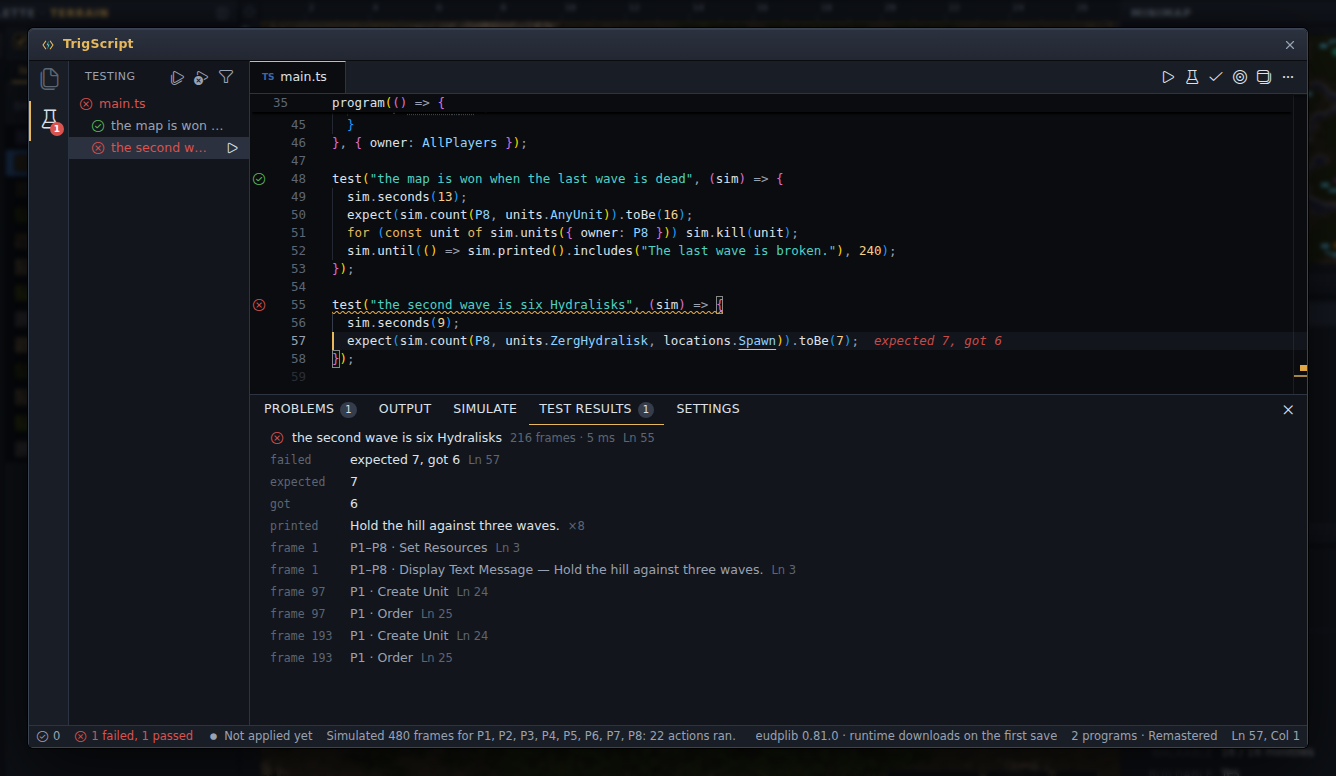Click the problems count '0' in status bar
Viewport: 1336px width, 776px height.
tap(48, 736)
